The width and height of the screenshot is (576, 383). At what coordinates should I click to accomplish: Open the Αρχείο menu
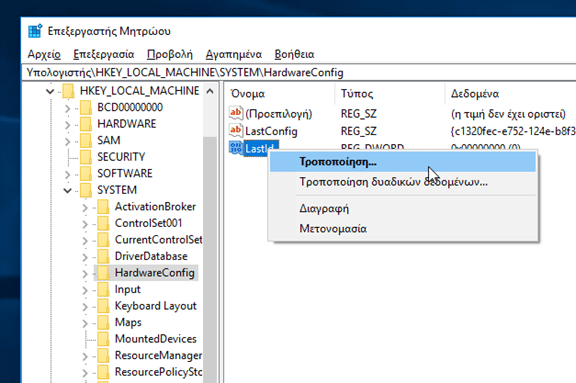(44, 54)
